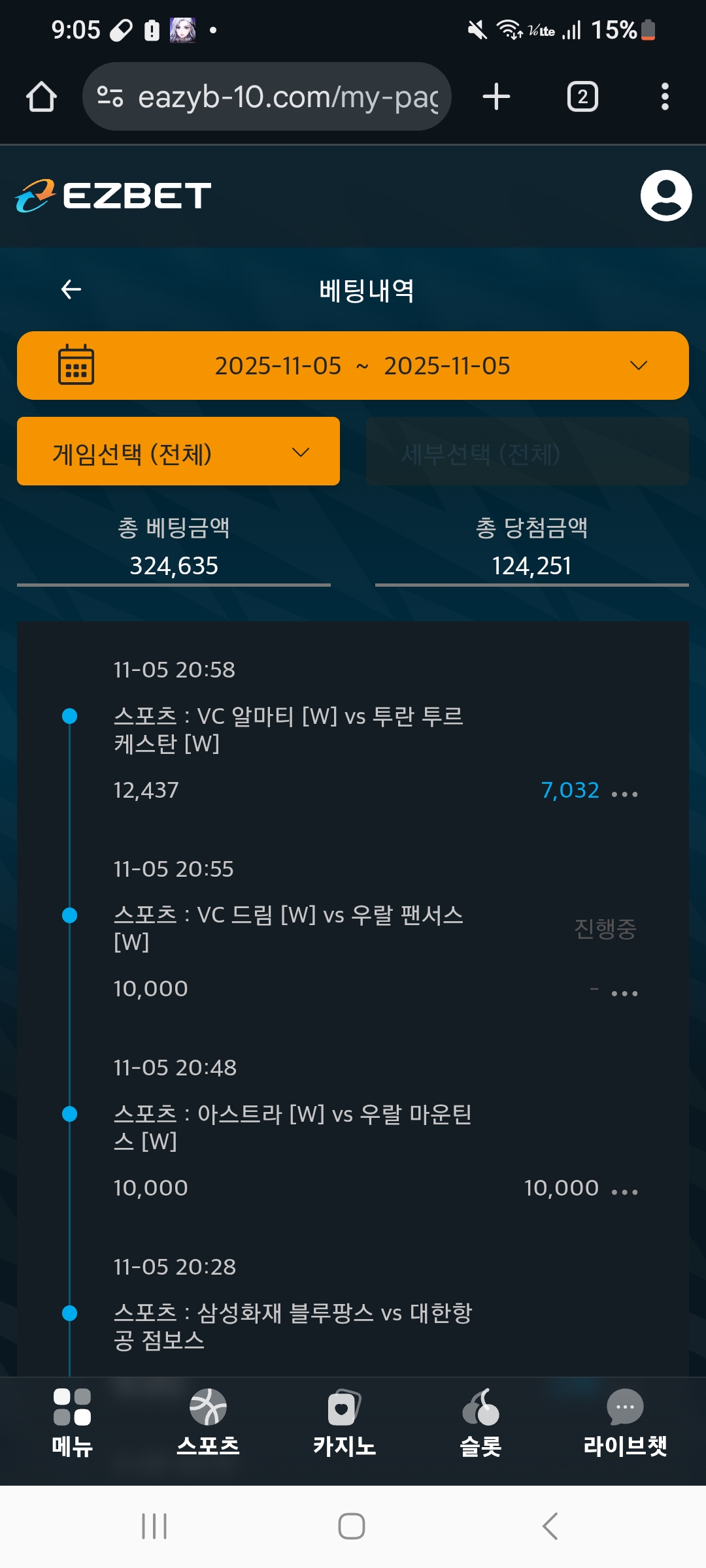The image size is (706, 1568).
Task: Click the address bar URL field
Action: [x=288, y=97]
